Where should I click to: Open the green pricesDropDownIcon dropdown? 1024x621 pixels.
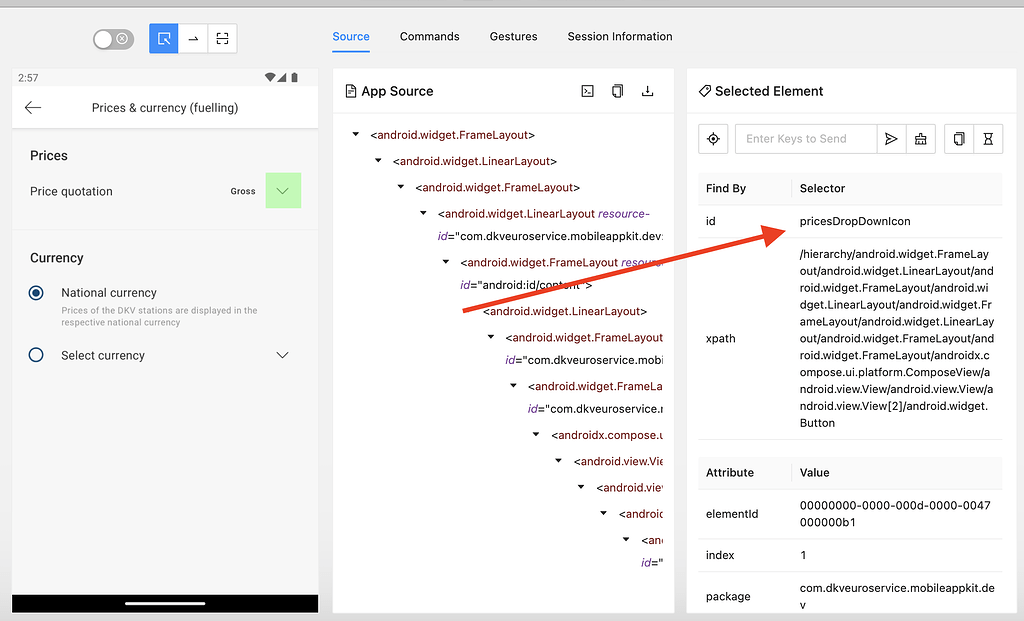pos(283,191)
